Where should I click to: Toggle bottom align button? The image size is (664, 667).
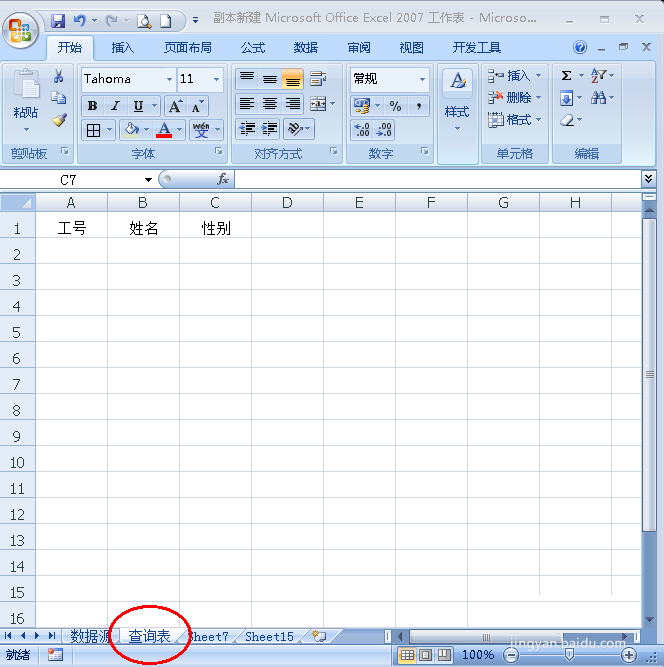coord(293,79)
